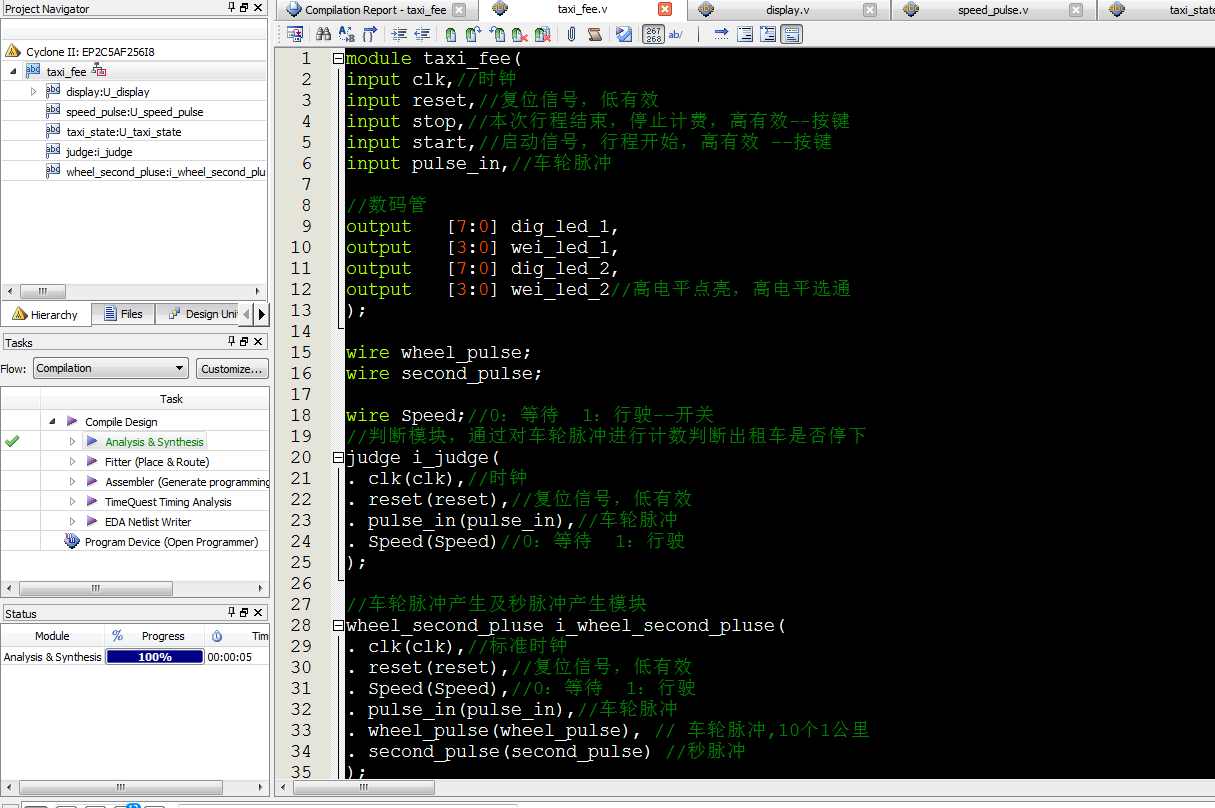Jump to next bookmark icon
This screenshot has width=1215, height=808.
coord(474,34)
